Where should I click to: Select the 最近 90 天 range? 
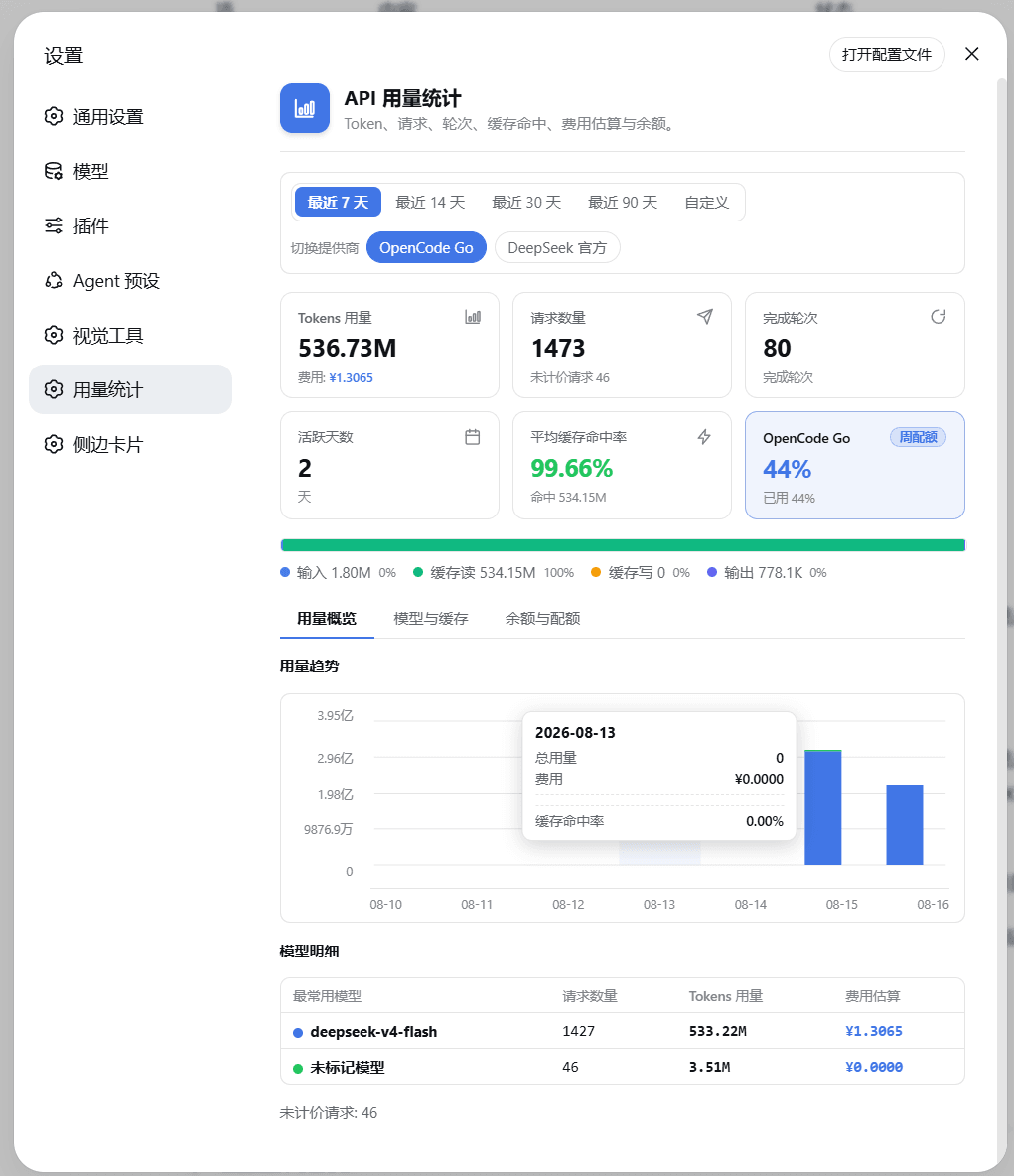point(623,202)
